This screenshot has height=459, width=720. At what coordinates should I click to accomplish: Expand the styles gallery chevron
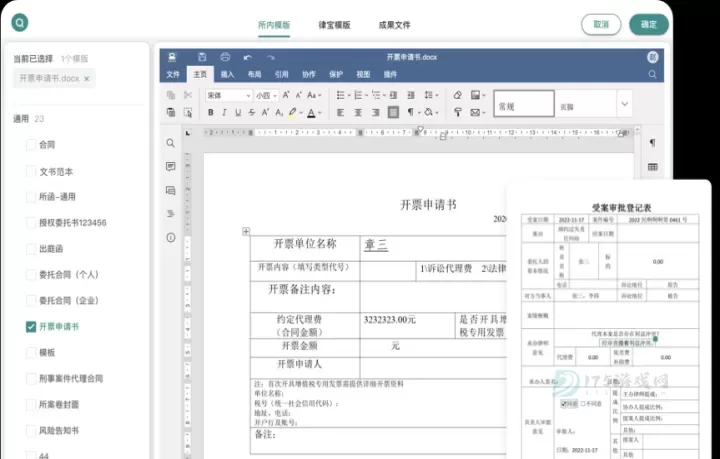(624, 104)
